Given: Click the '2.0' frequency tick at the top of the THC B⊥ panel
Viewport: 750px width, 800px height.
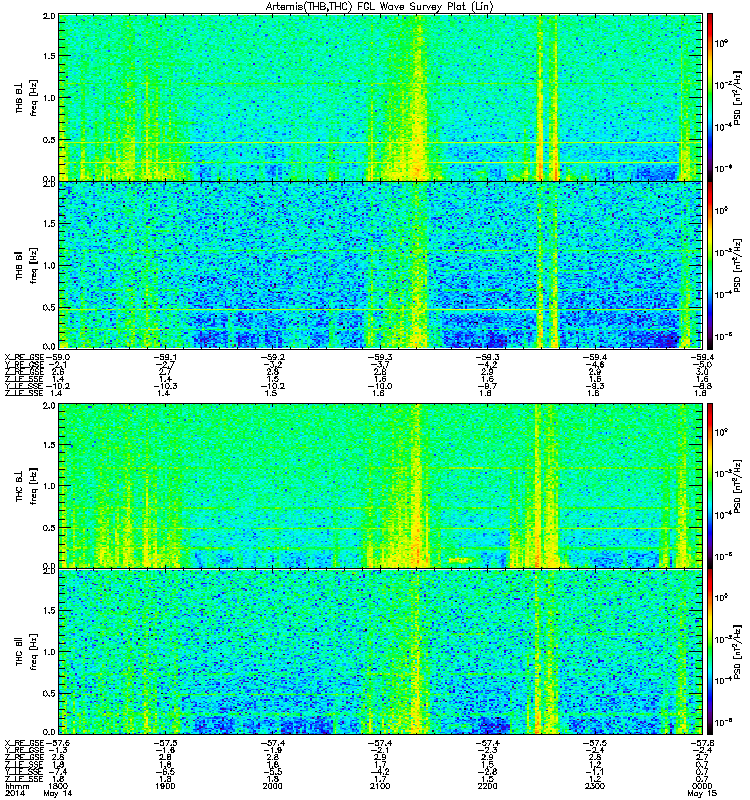Looking at the screenshot, I should click(x=49, y=405).
